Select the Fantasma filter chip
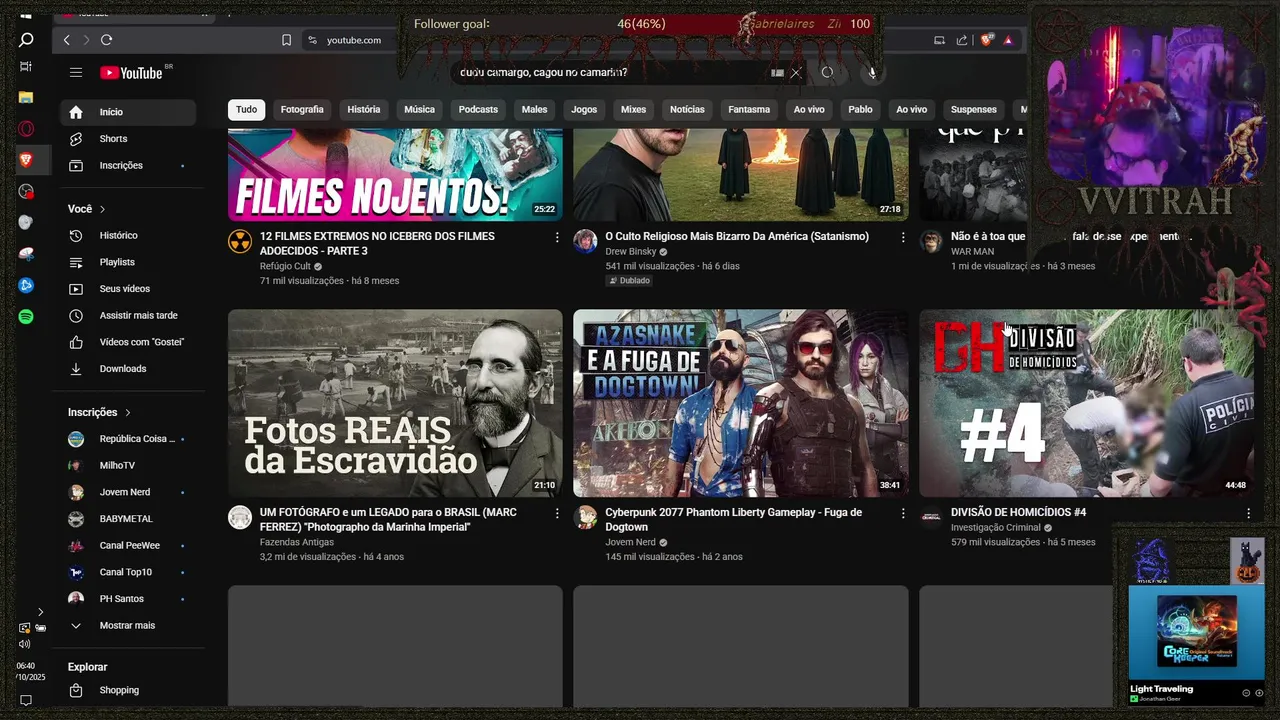This screenshot has height=720, width=1280. tap(749, 109)
